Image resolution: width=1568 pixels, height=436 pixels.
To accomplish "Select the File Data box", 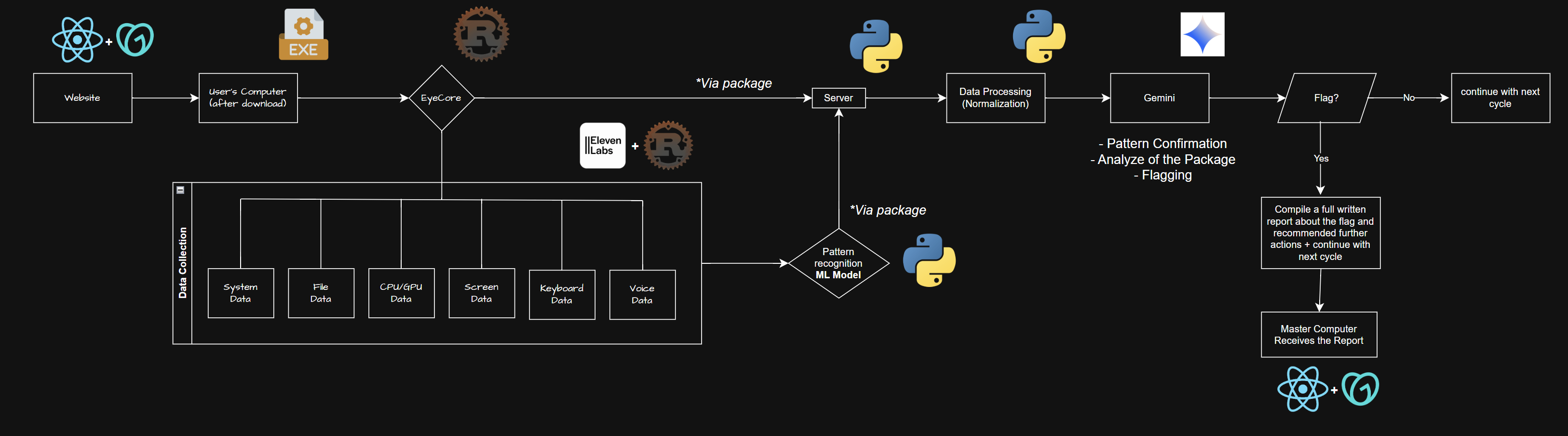I will pyautogui.click(x=322, y=293).
